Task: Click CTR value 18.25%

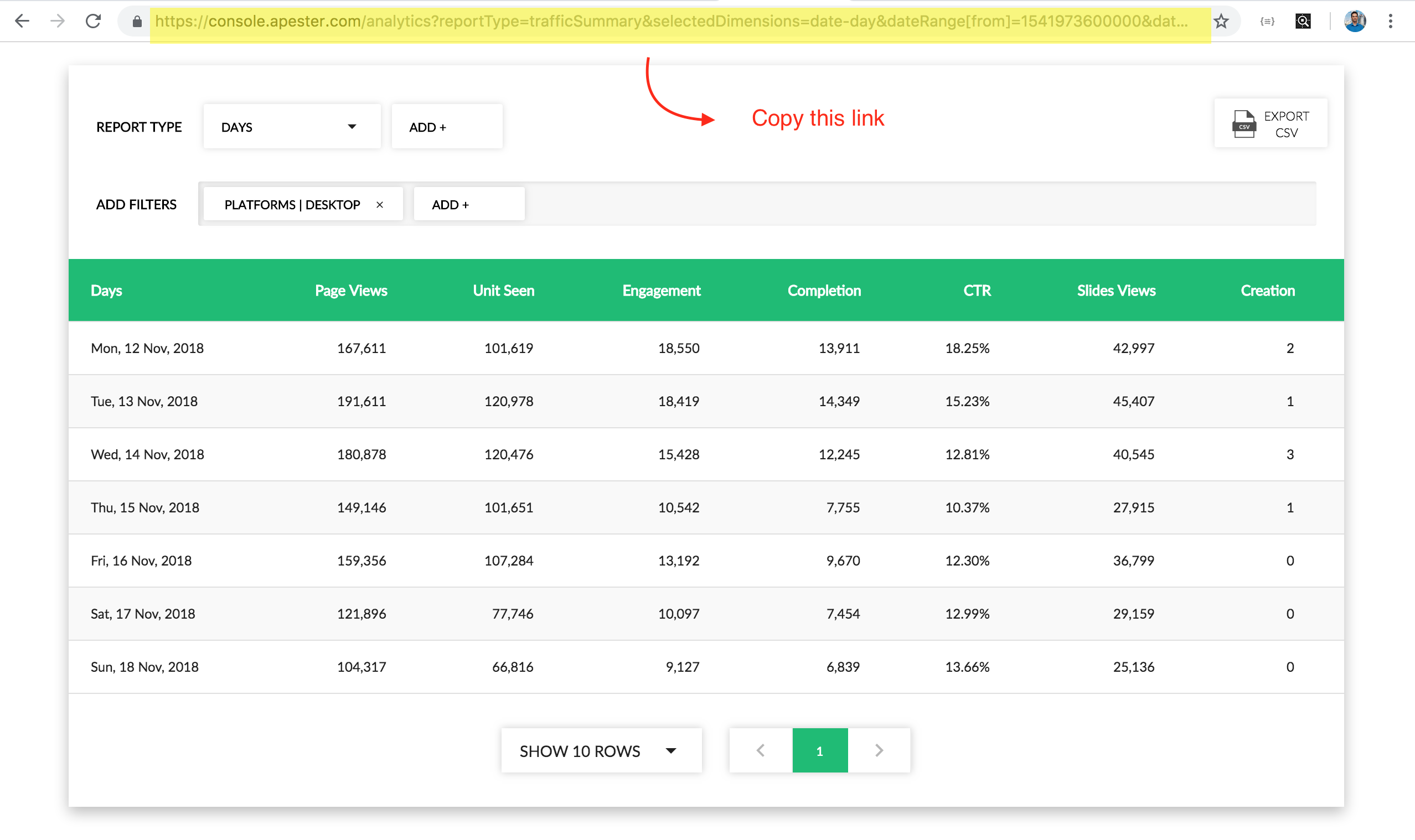Action: point(968,348)
